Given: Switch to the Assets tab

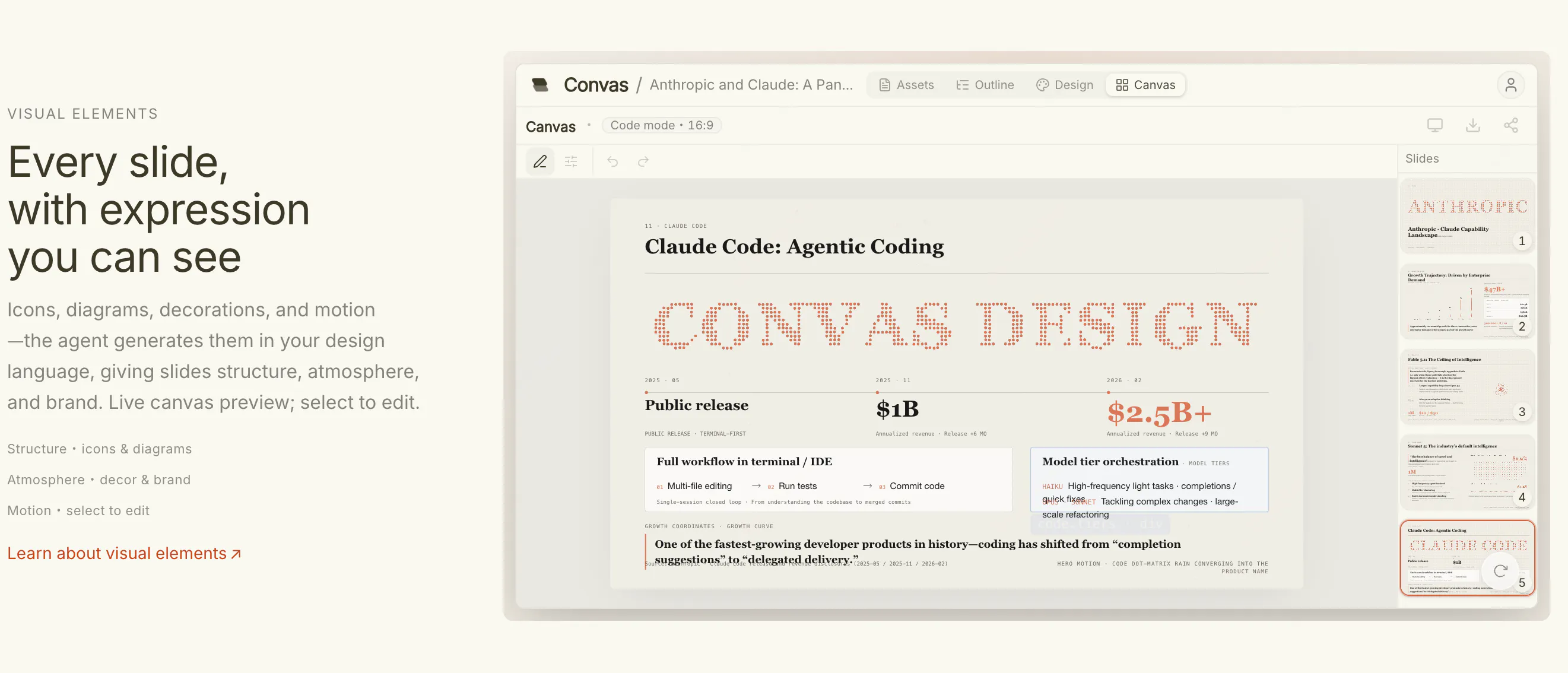Looking at the screenshot, I should [x=906, y=85].
